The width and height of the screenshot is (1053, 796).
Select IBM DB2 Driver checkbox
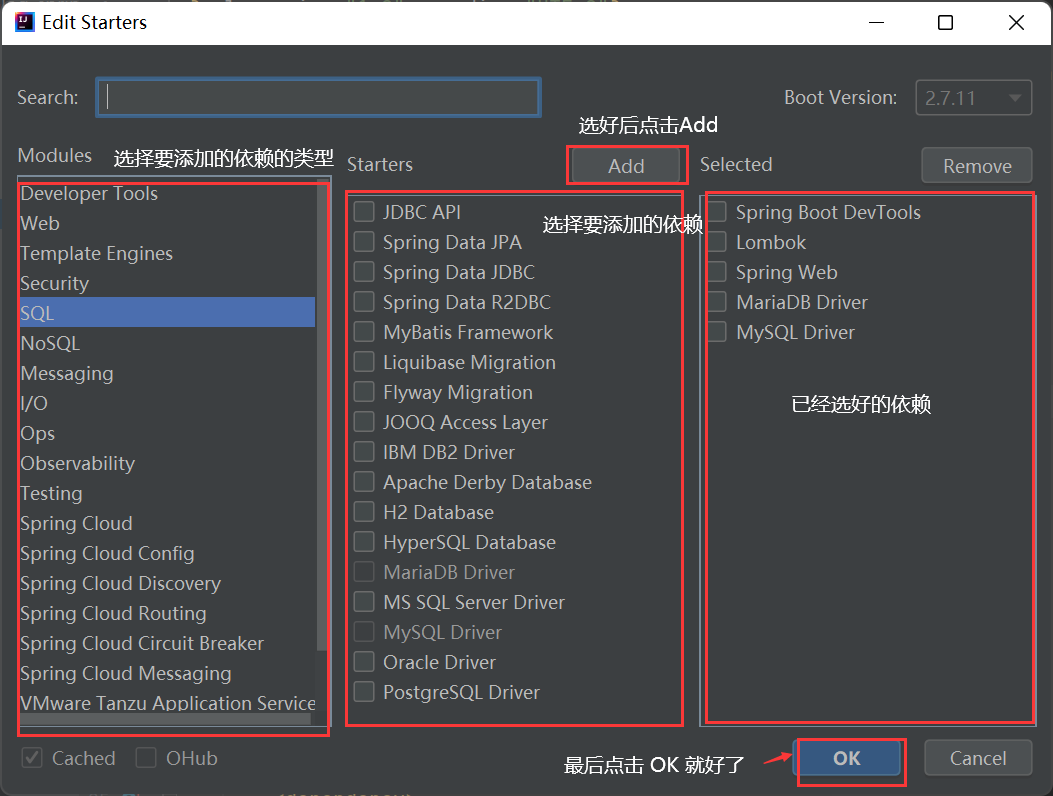364,452
